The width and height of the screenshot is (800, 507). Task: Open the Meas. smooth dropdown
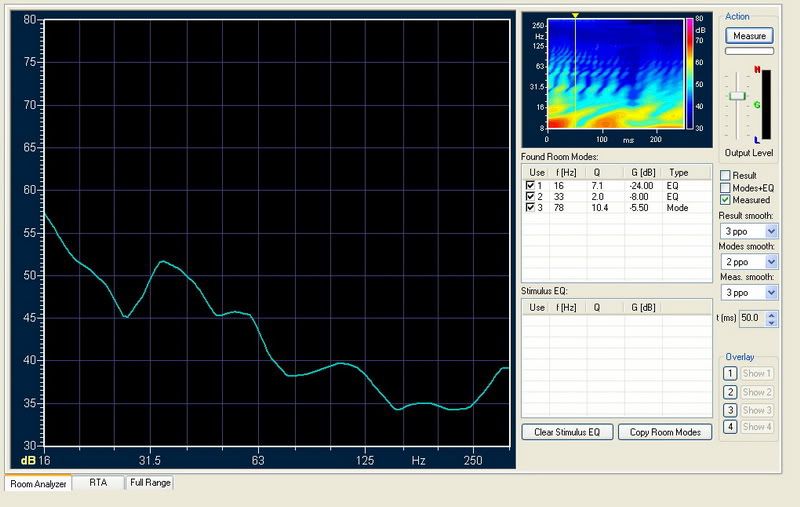pyautogui.click(x=770, y=292)
